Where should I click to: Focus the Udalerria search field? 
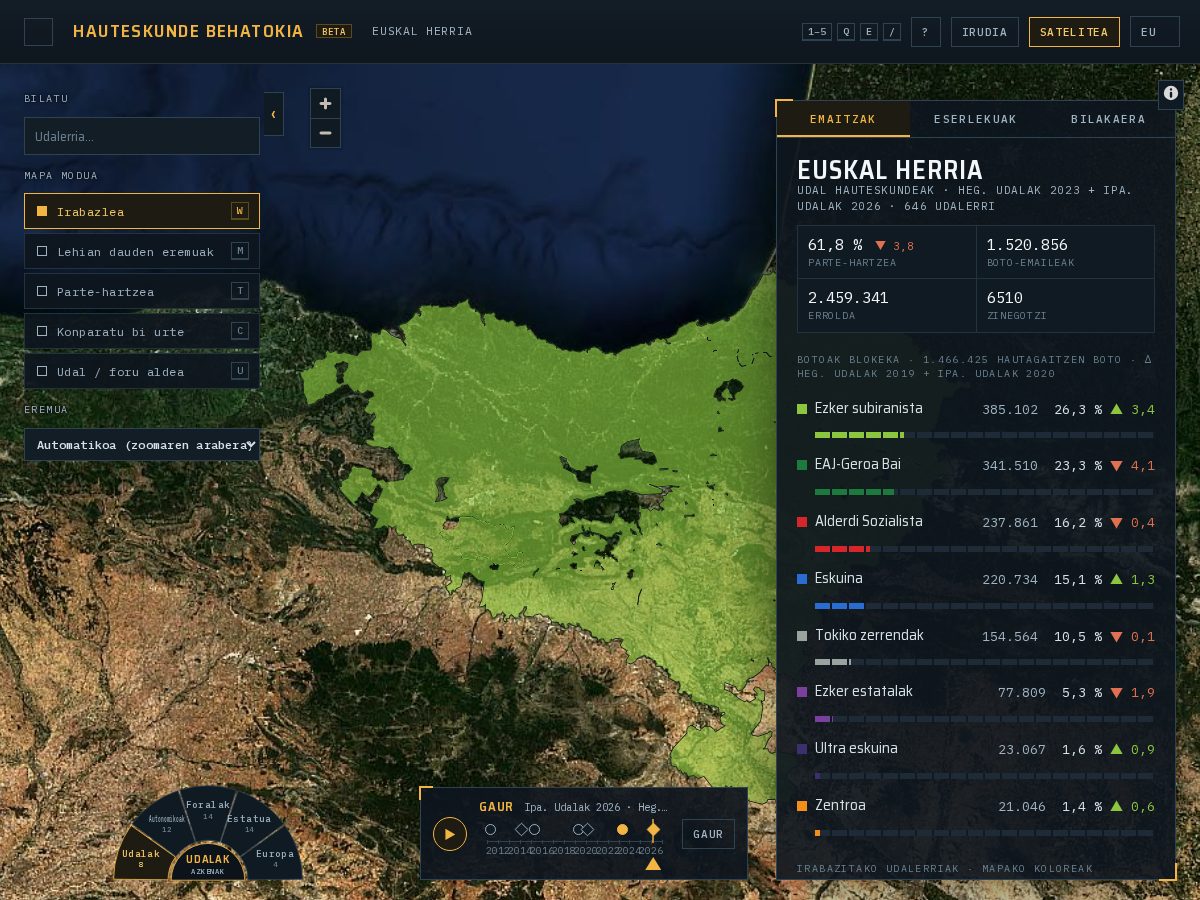142,136
